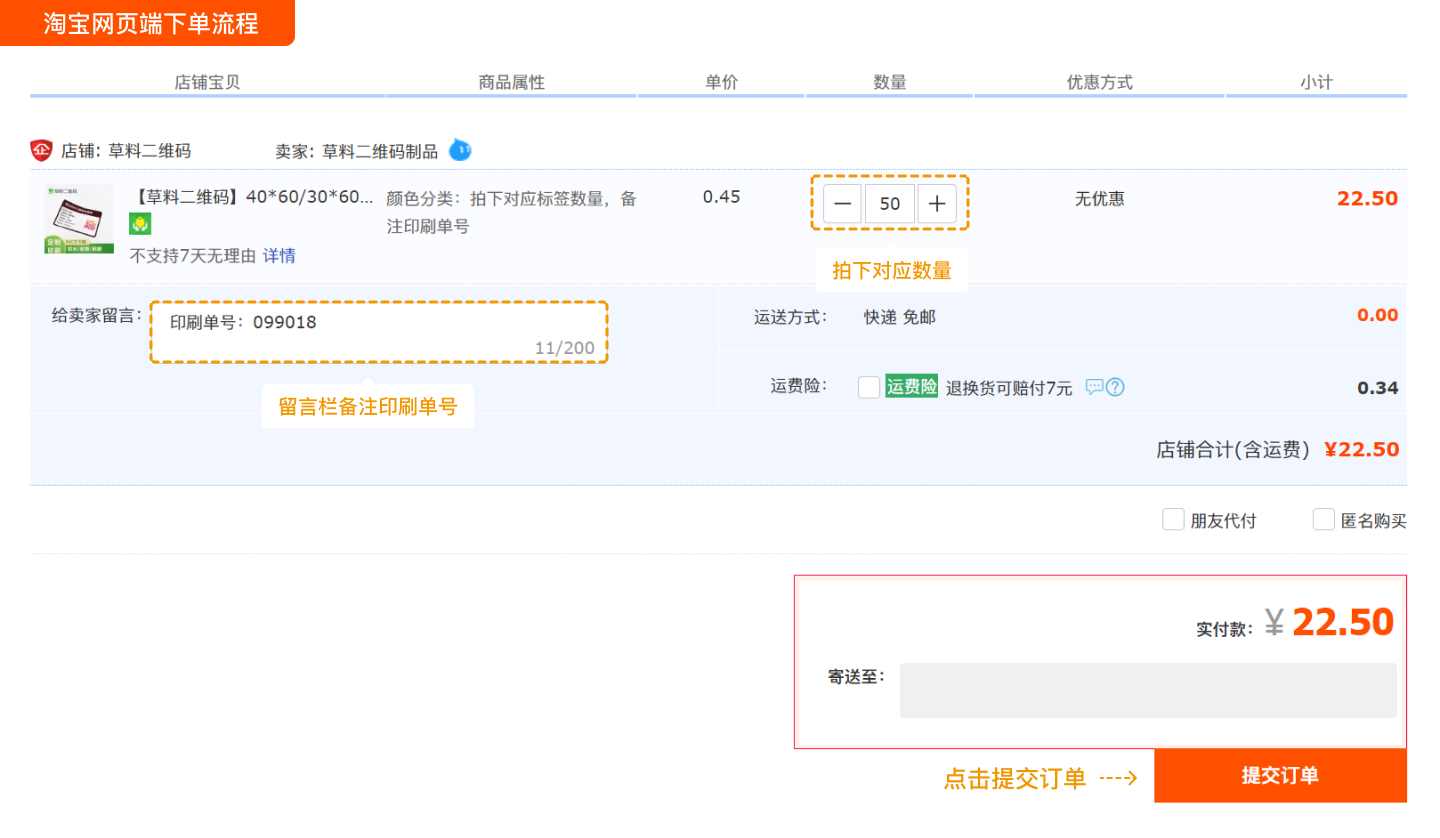Open shipping insurance help via question mark icon
Image resolution: width=1440 pixels, height=838 pixels.
(1118, 387)
